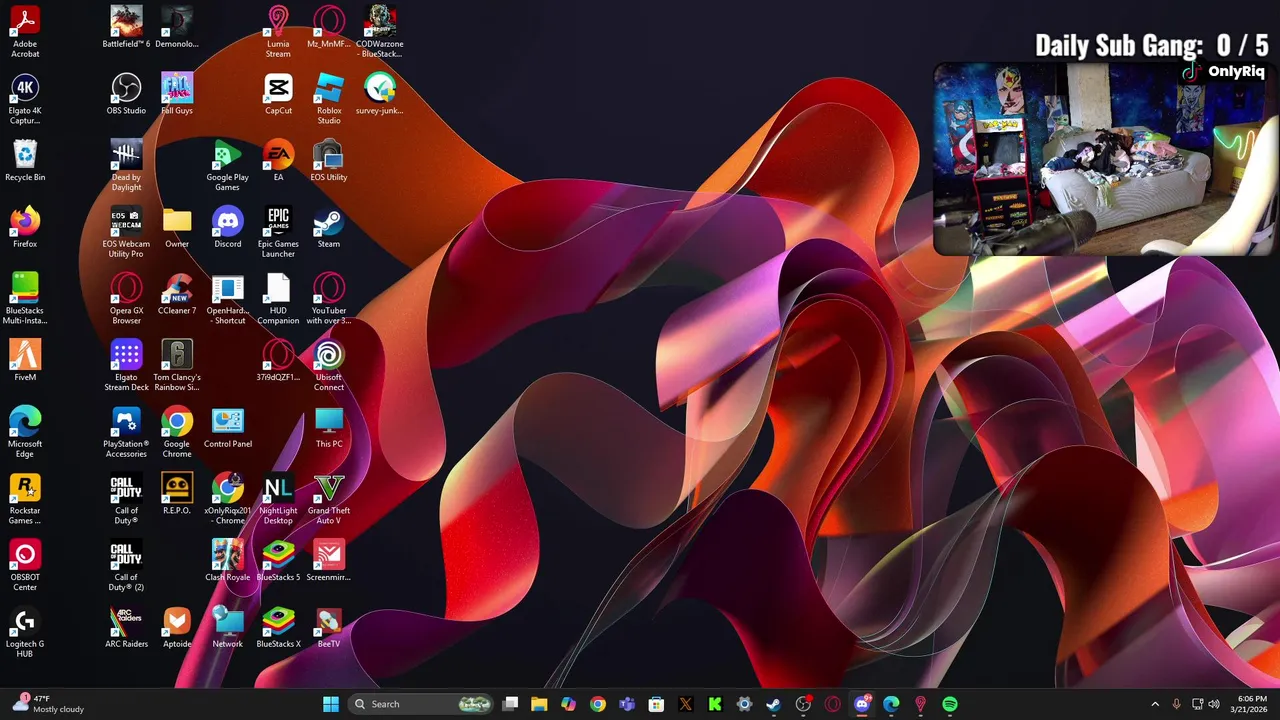Select the Aptoide desktop icon
Screen dimensions: 1280x720
click(x=177, y=628)
